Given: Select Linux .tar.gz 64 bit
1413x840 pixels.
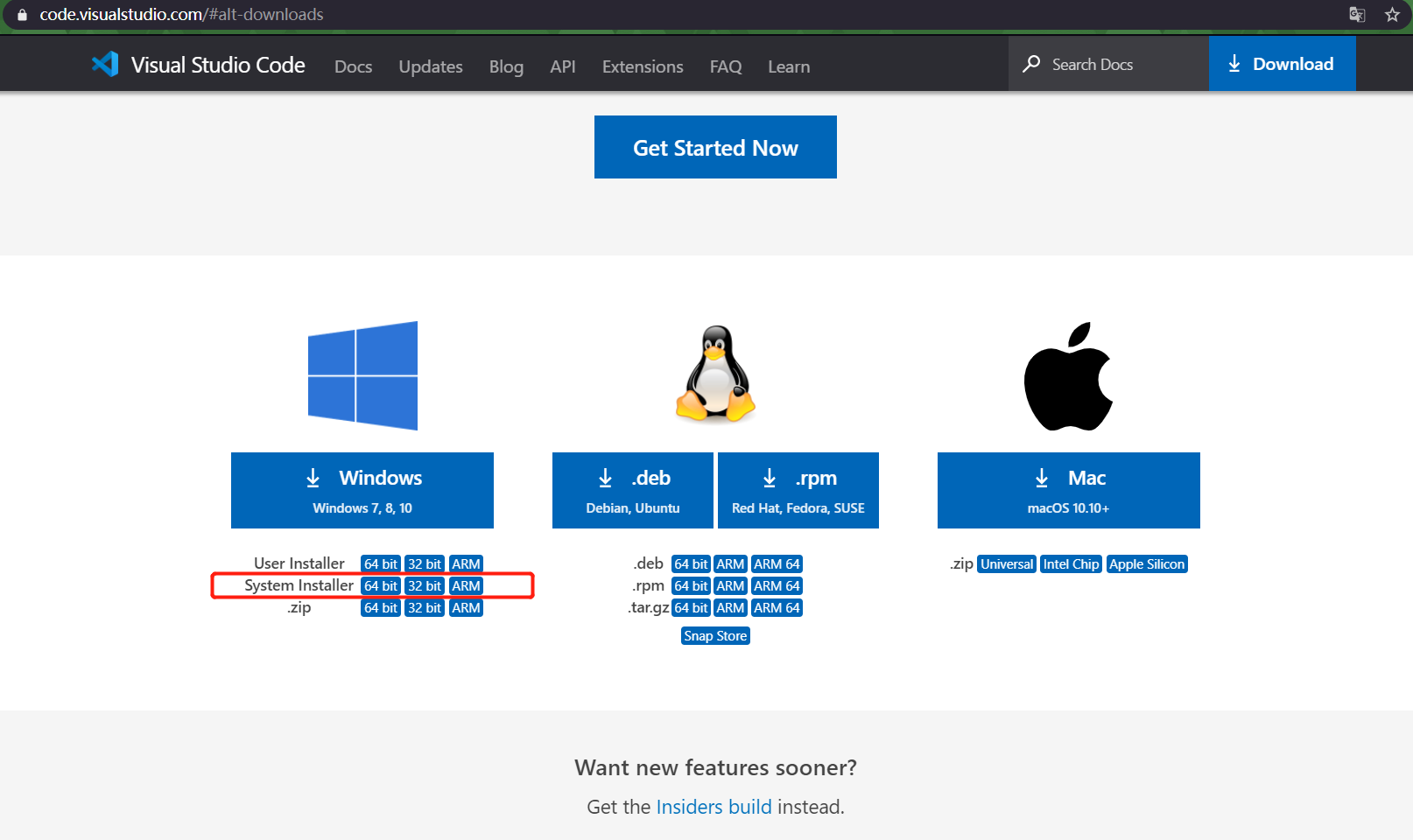Looking at the screenshot, I should 691,608.
